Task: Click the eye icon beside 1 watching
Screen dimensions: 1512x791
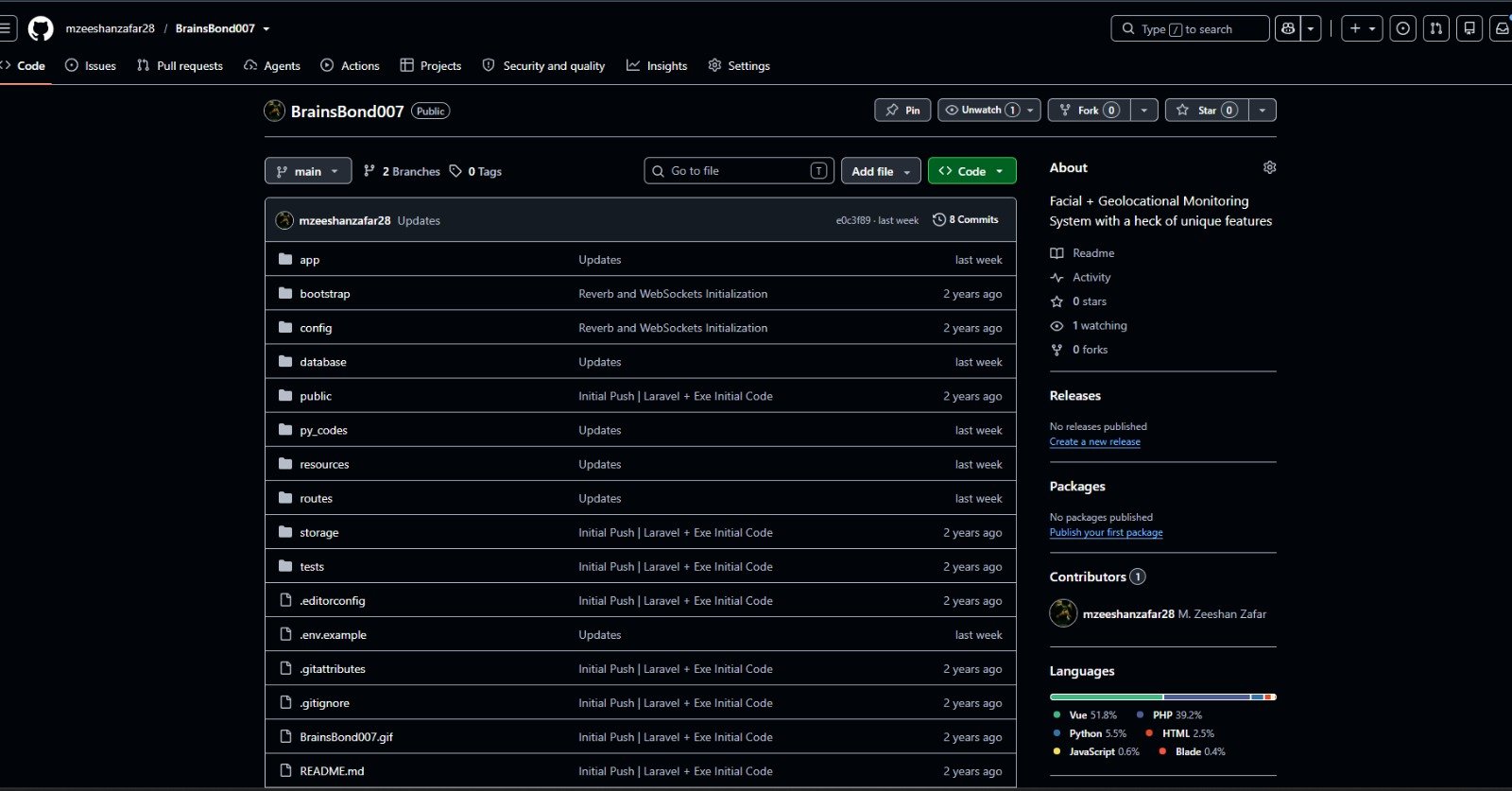Action: click(x=1057, y=326)
